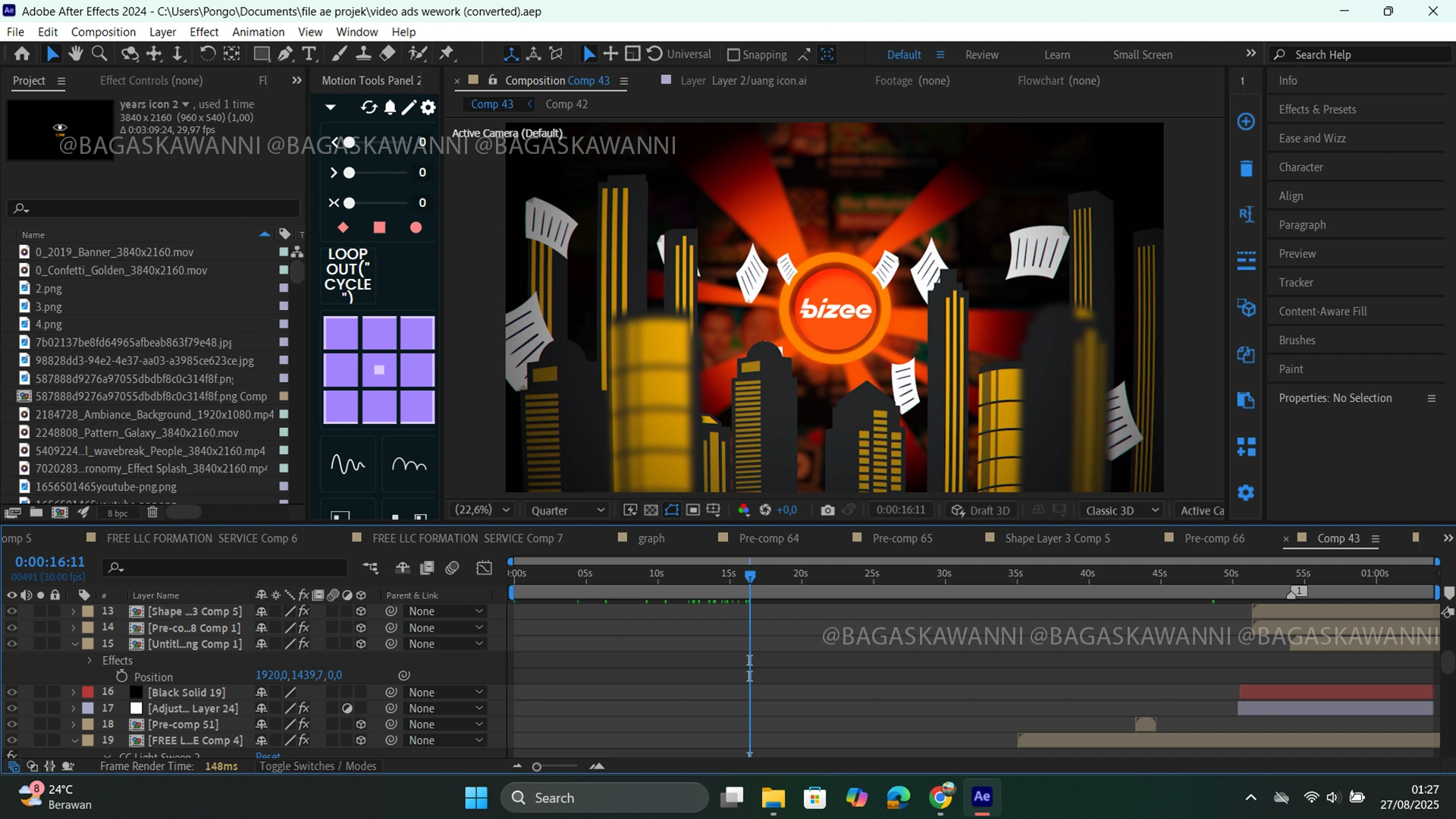
Task: Select the Selection arrow tool
Action: click(x=52, y=54)
